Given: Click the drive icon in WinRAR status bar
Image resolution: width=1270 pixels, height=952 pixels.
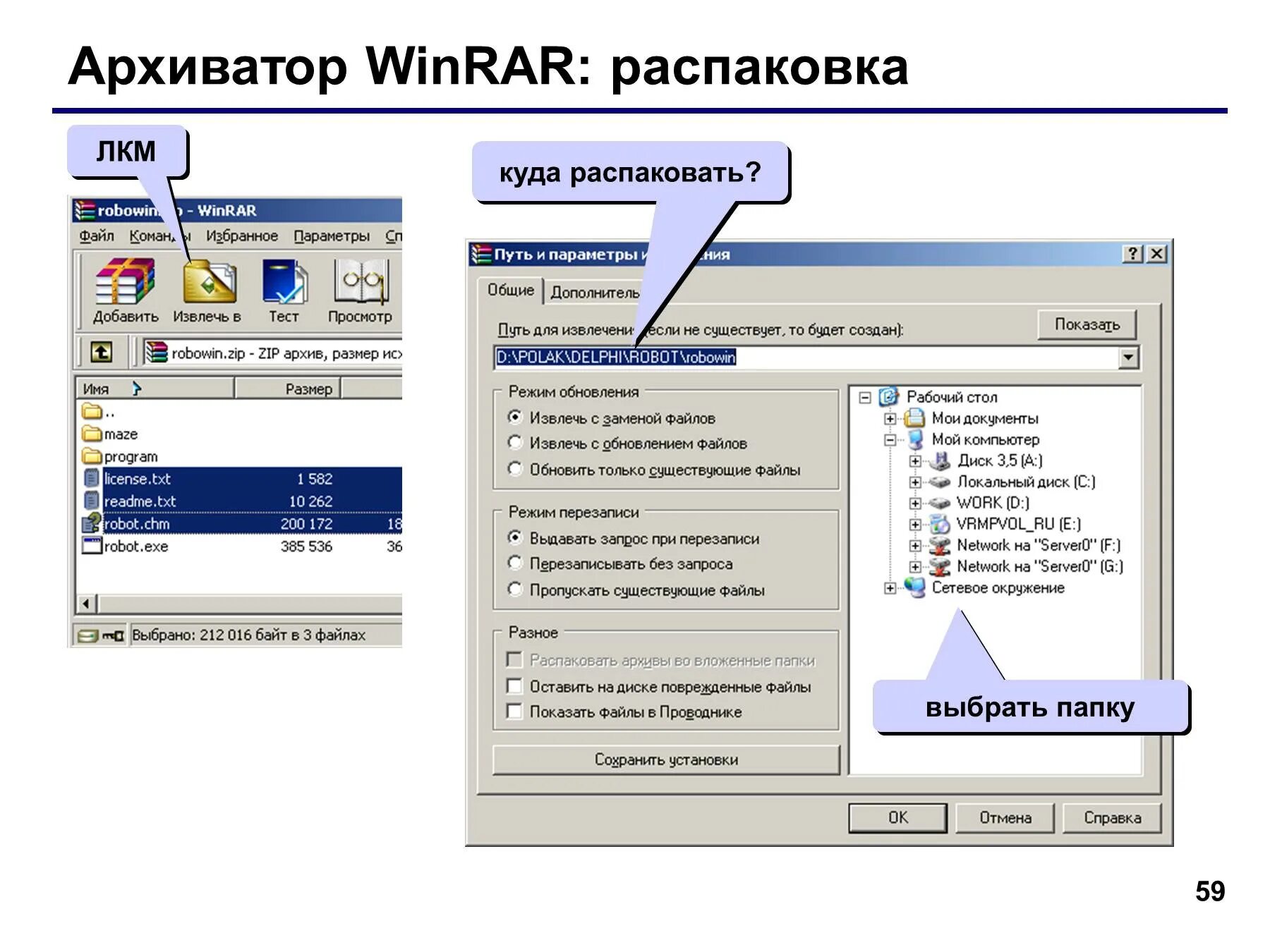Looking at the screenshot, I should coord(87,635).
